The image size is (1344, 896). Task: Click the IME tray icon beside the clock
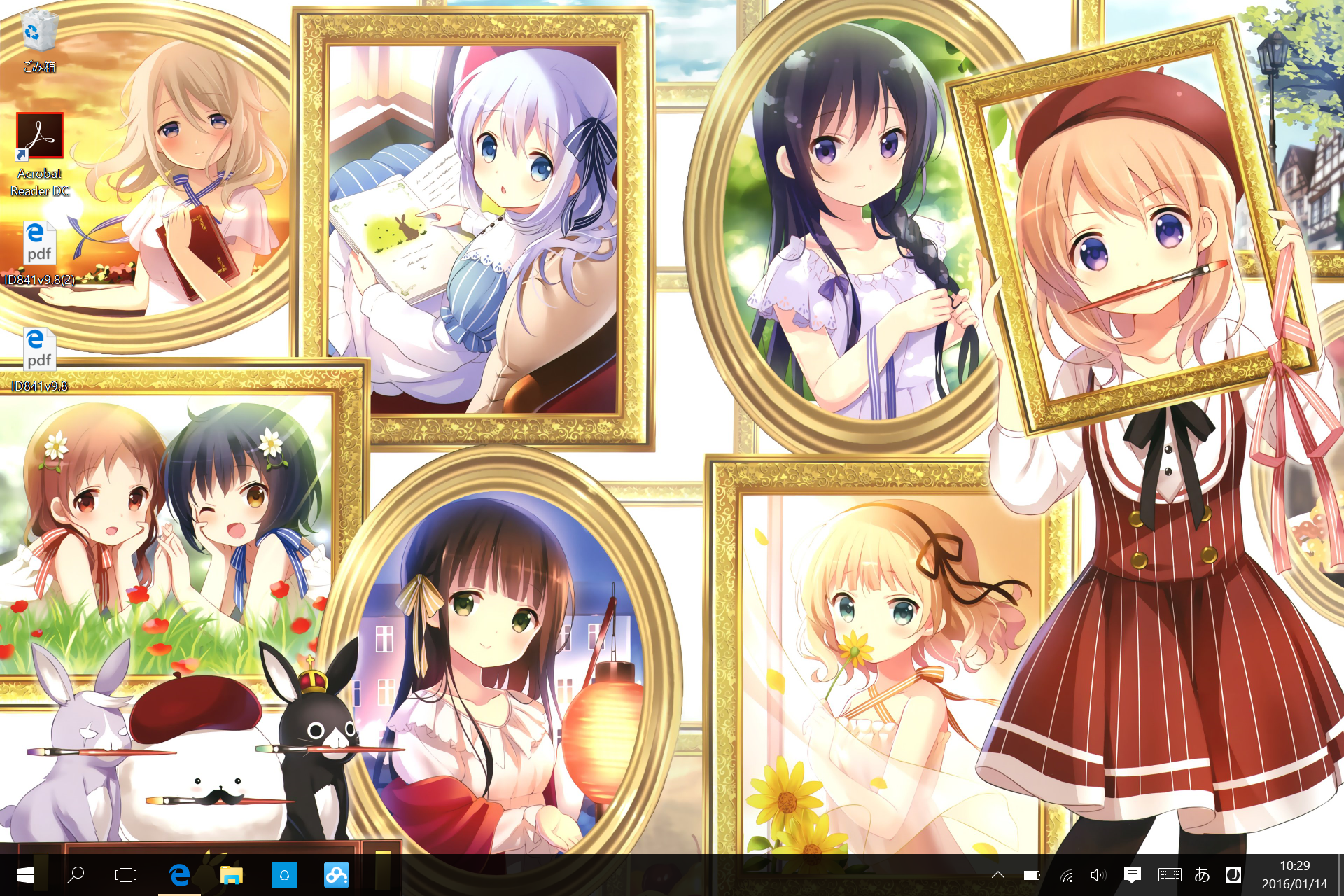pos(1233,875)
